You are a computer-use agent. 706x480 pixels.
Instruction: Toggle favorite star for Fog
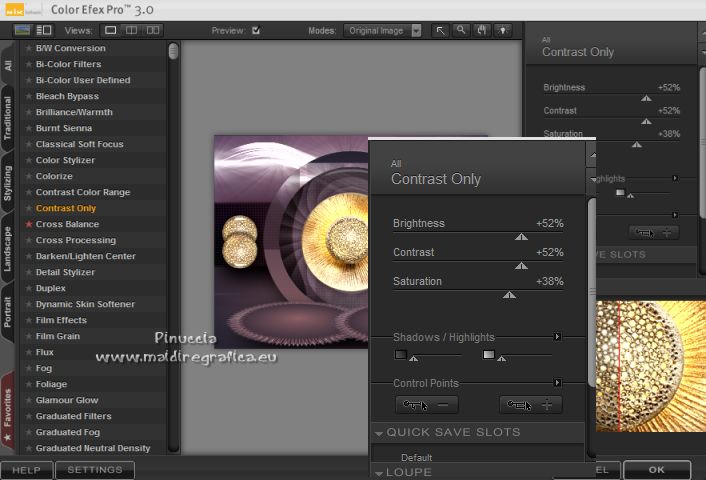[x=28, y=368]
